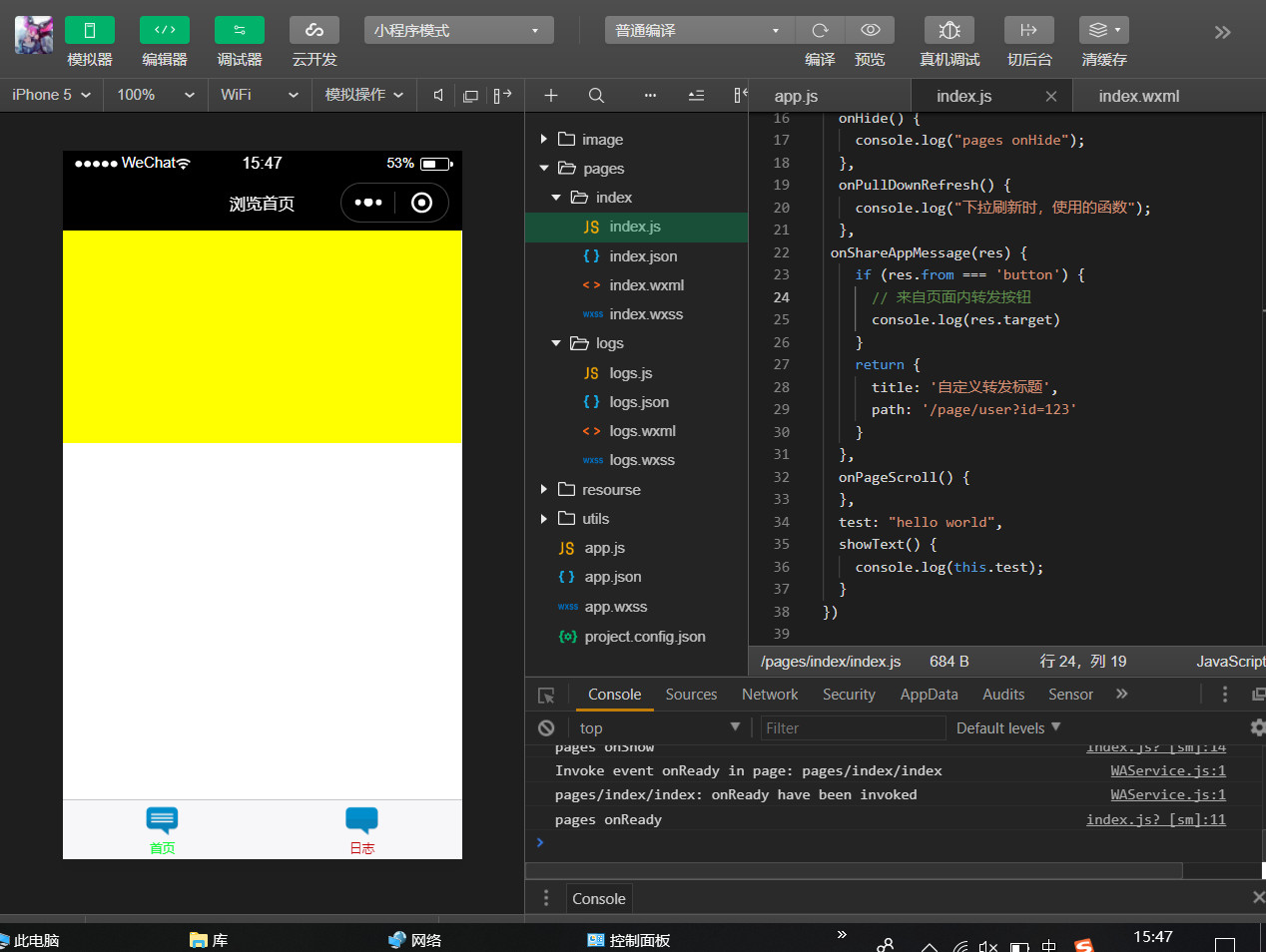The height and width of the screenshot is (952, 1266).
Task: Start real device debugging (真机调试)
Action: tap(949, 30)
